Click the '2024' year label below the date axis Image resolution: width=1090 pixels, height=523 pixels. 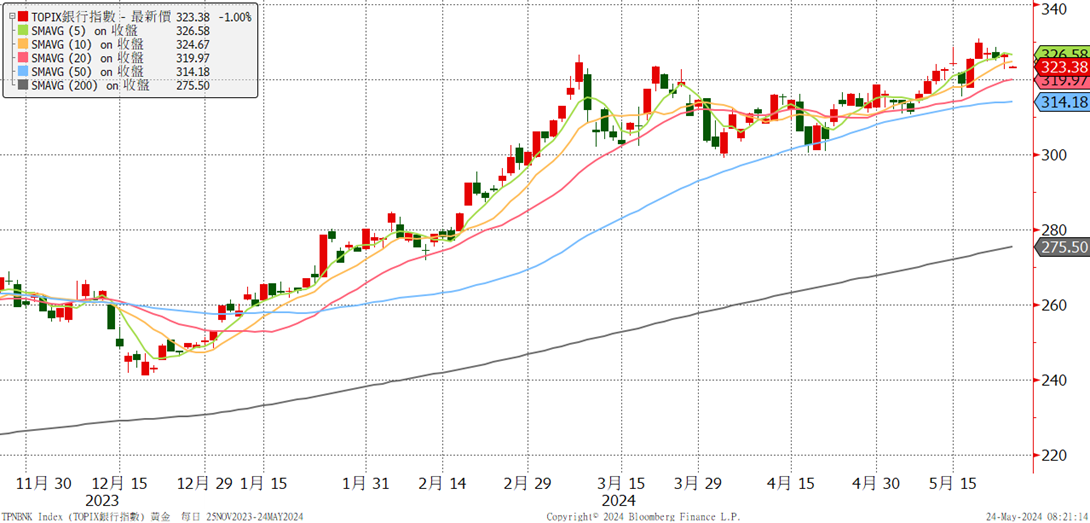619,501
